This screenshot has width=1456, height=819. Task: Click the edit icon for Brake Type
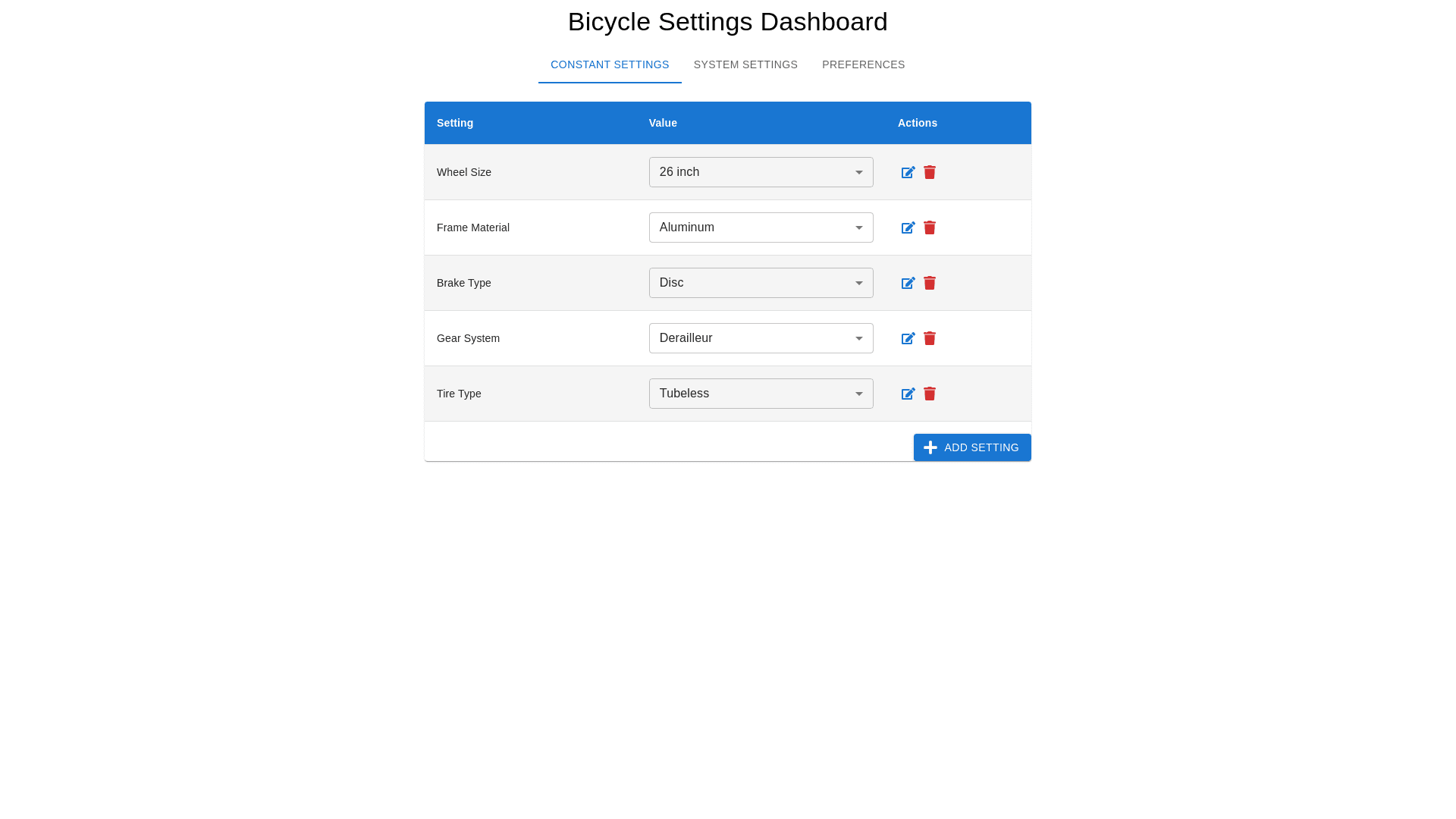[x=908, y=283]
